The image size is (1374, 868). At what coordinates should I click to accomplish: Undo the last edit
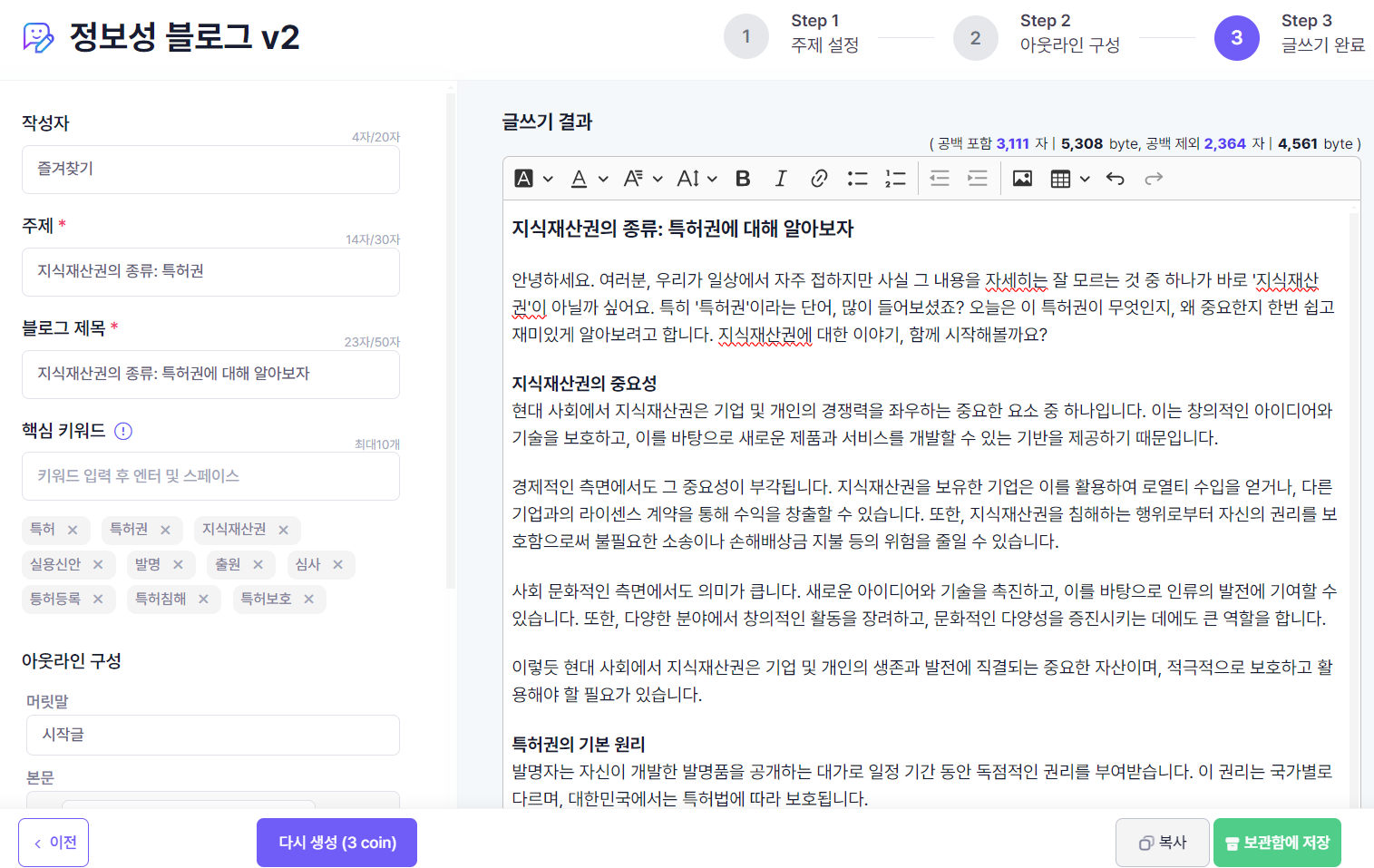tap(1115, 178)
